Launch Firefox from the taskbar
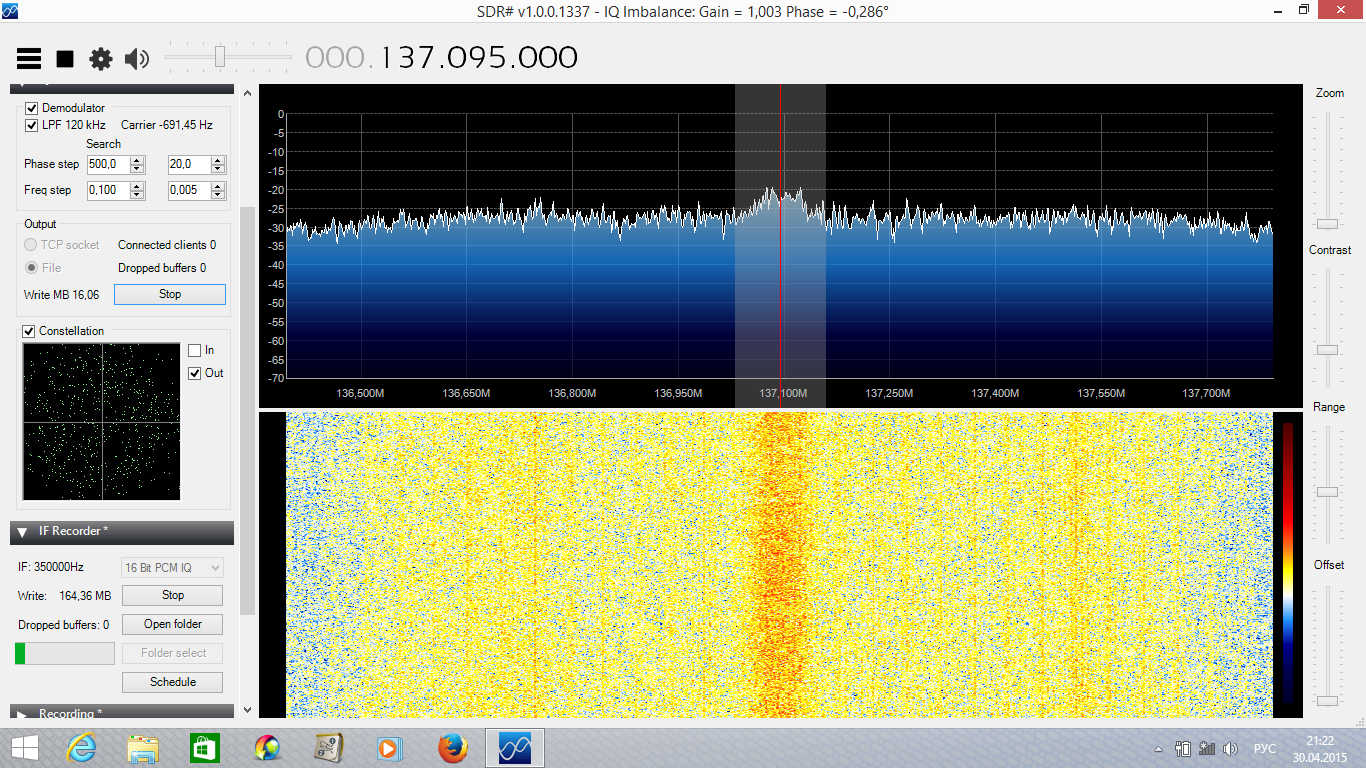 tap(452, 748)
